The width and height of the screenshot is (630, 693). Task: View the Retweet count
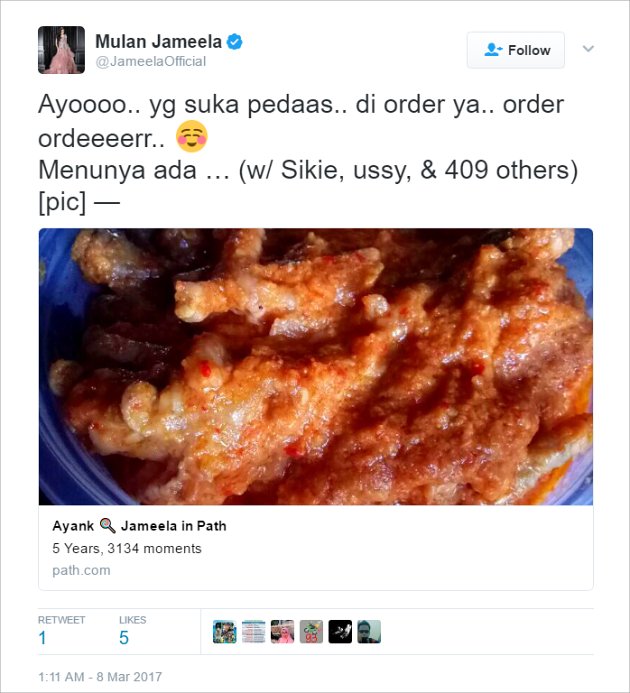coord(42,638)
